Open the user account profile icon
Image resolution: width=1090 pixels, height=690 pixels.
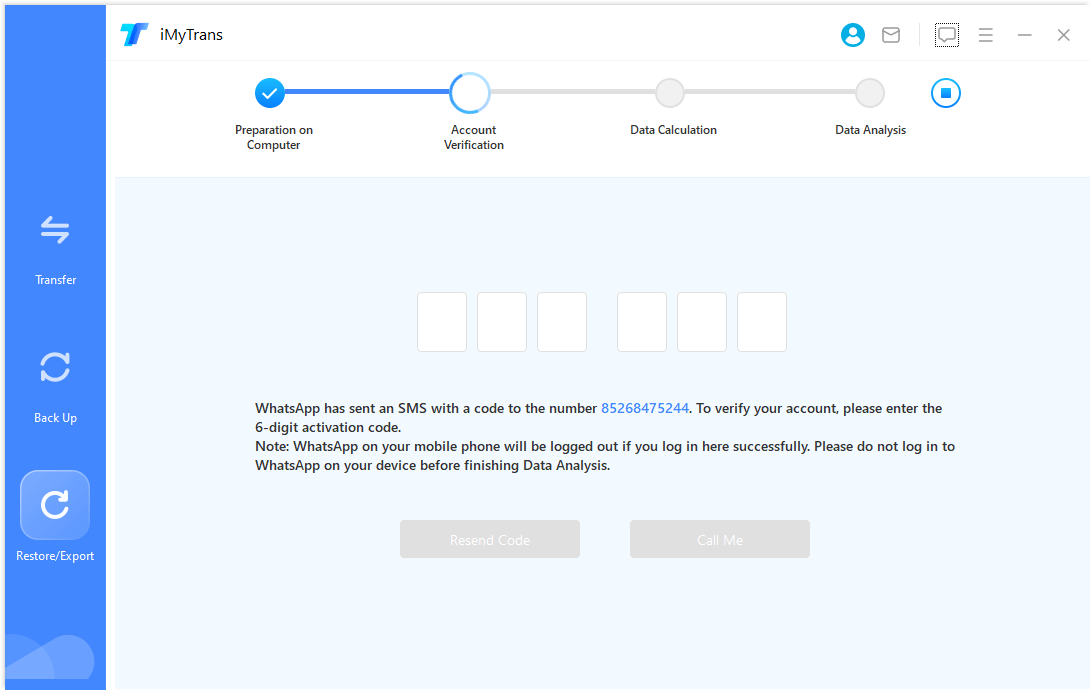point(852,35)
